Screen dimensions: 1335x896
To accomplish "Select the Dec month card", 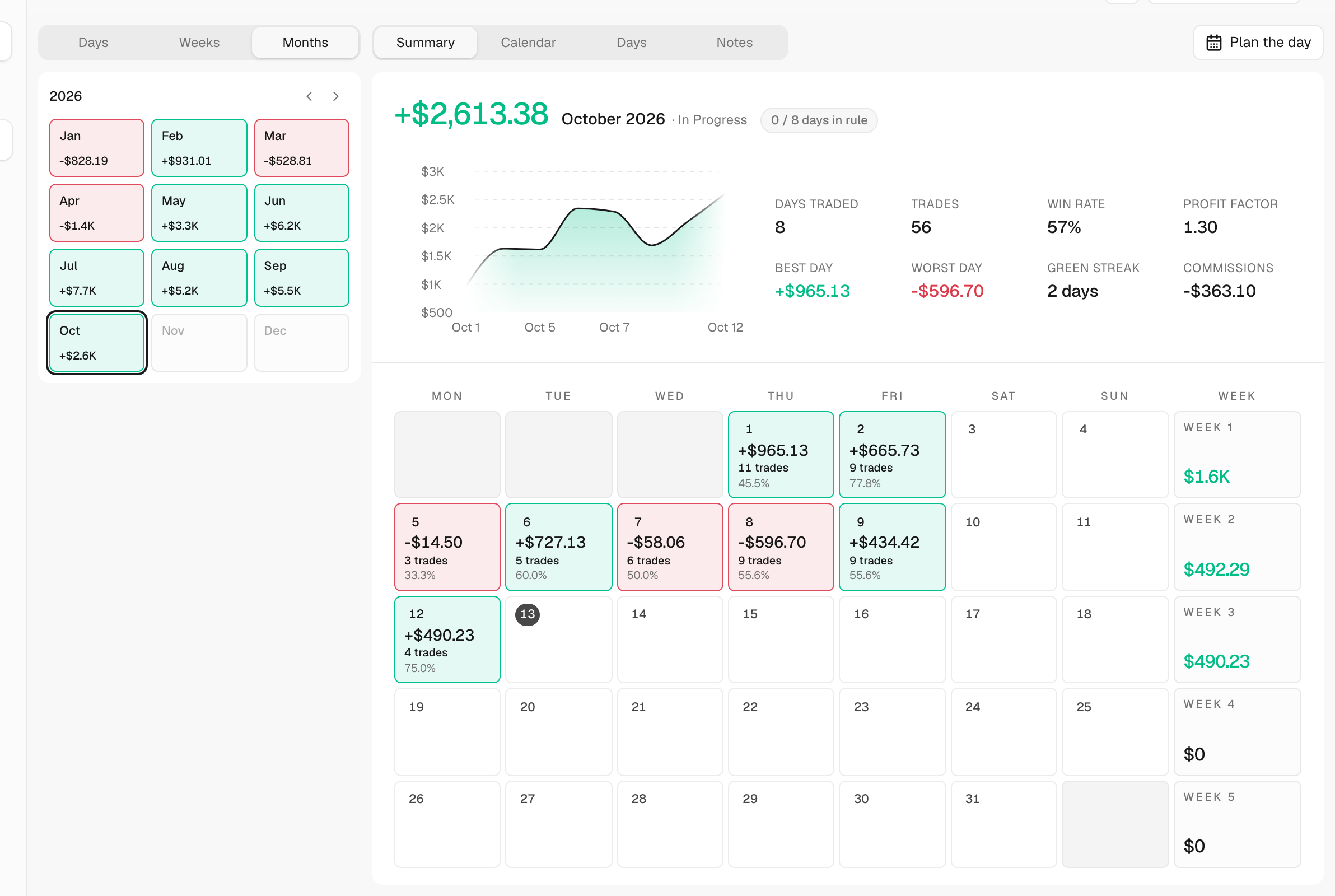I will (302, 343).
